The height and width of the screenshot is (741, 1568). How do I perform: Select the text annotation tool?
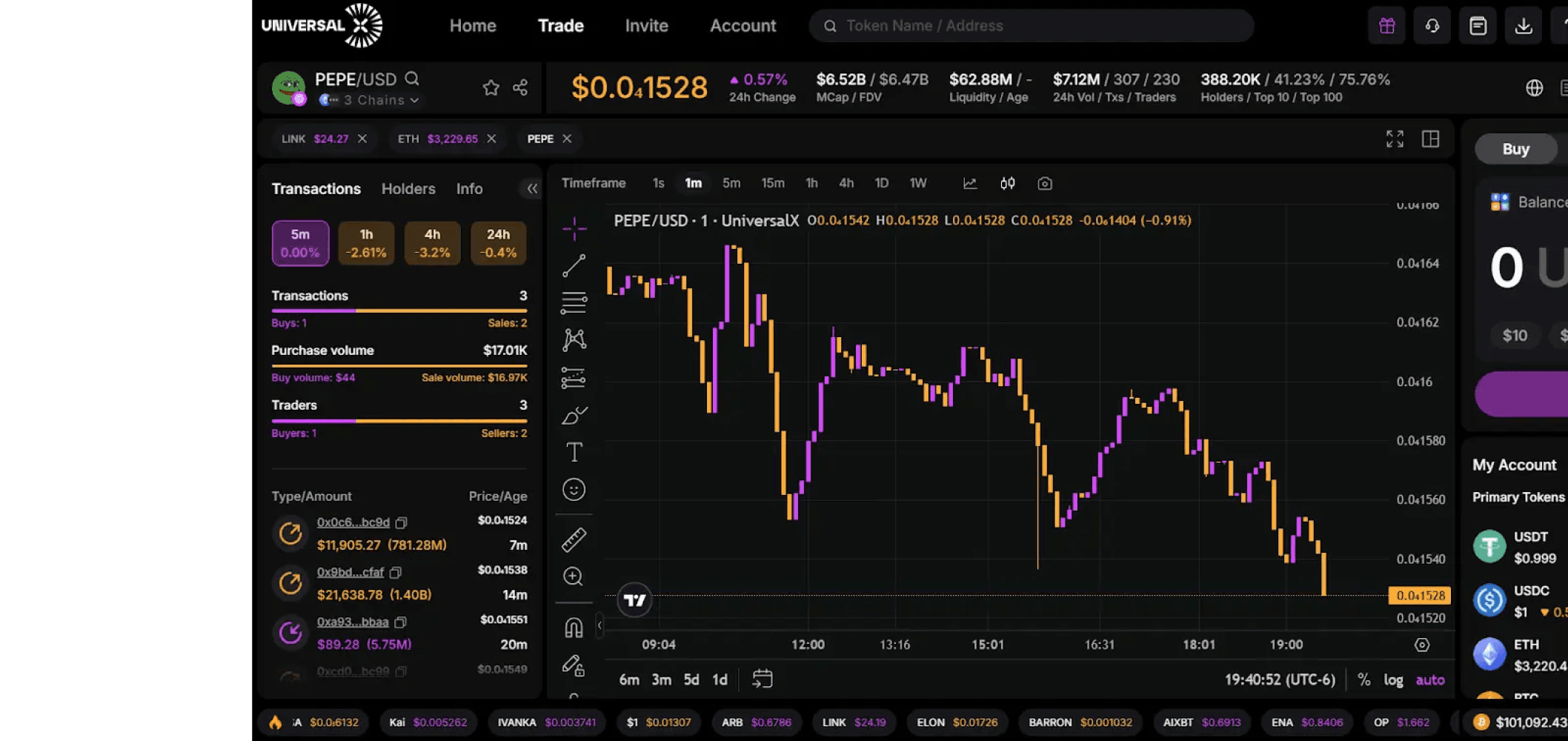574,451
